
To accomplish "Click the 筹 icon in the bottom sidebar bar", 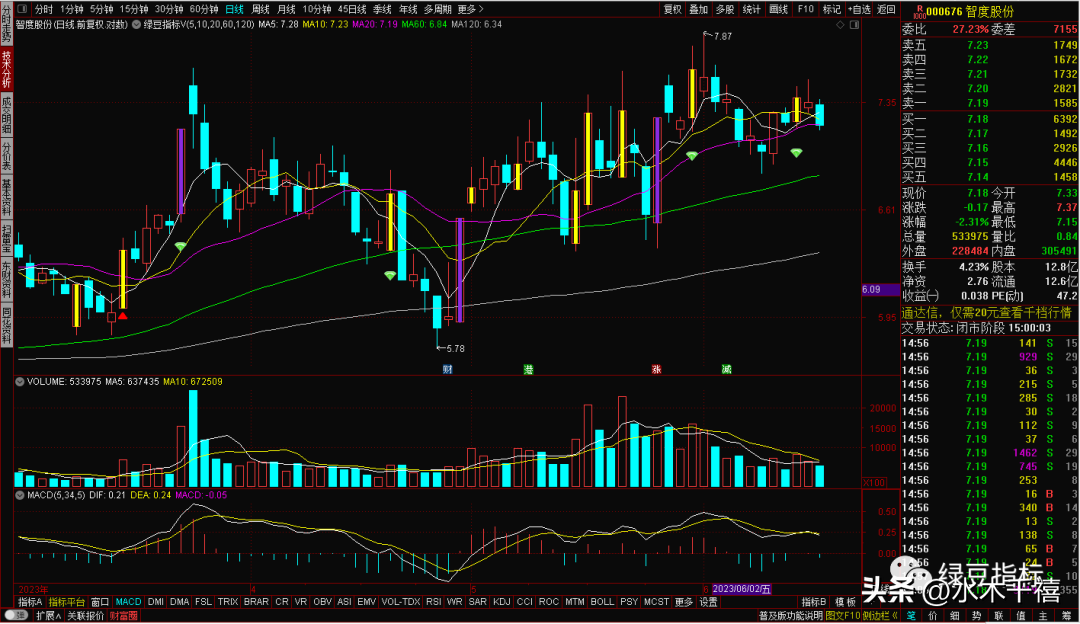I will [1065, 616].
